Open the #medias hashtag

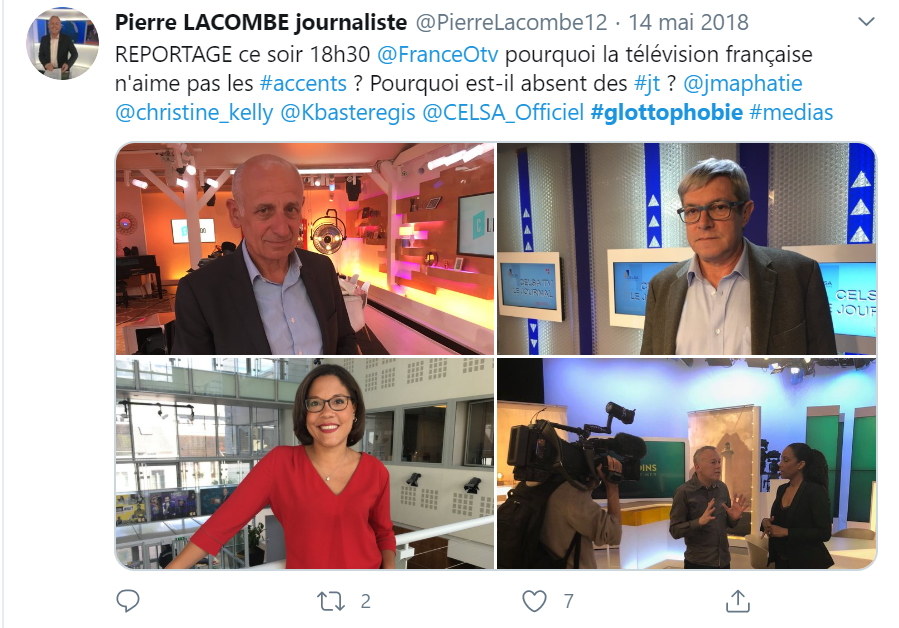[791, 112]
